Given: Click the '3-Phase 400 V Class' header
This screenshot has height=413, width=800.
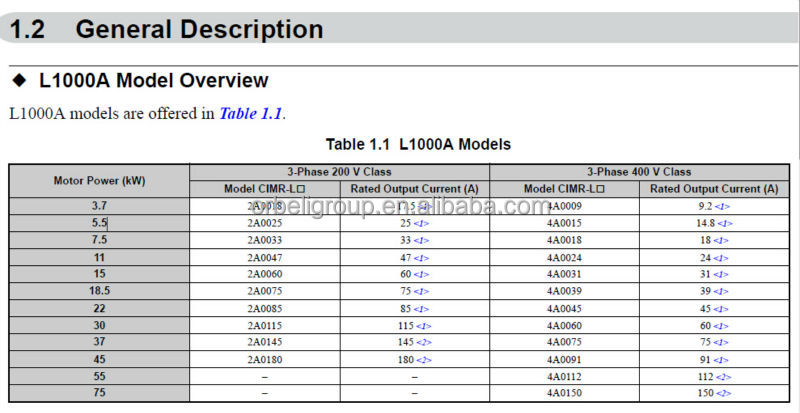Looking at the screenshot, I should [639, 172].
